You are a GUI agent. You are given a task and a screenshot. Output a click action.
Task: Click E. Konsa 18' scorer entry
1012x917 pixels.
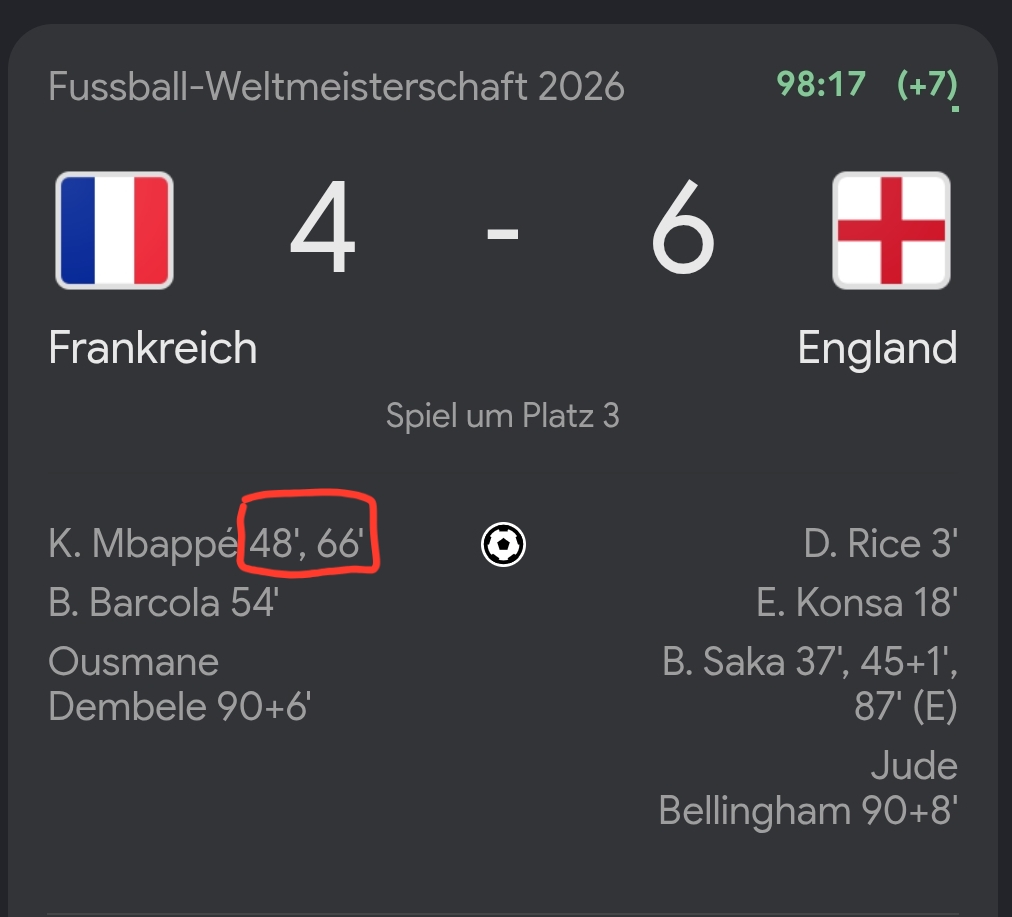point(857,603)
